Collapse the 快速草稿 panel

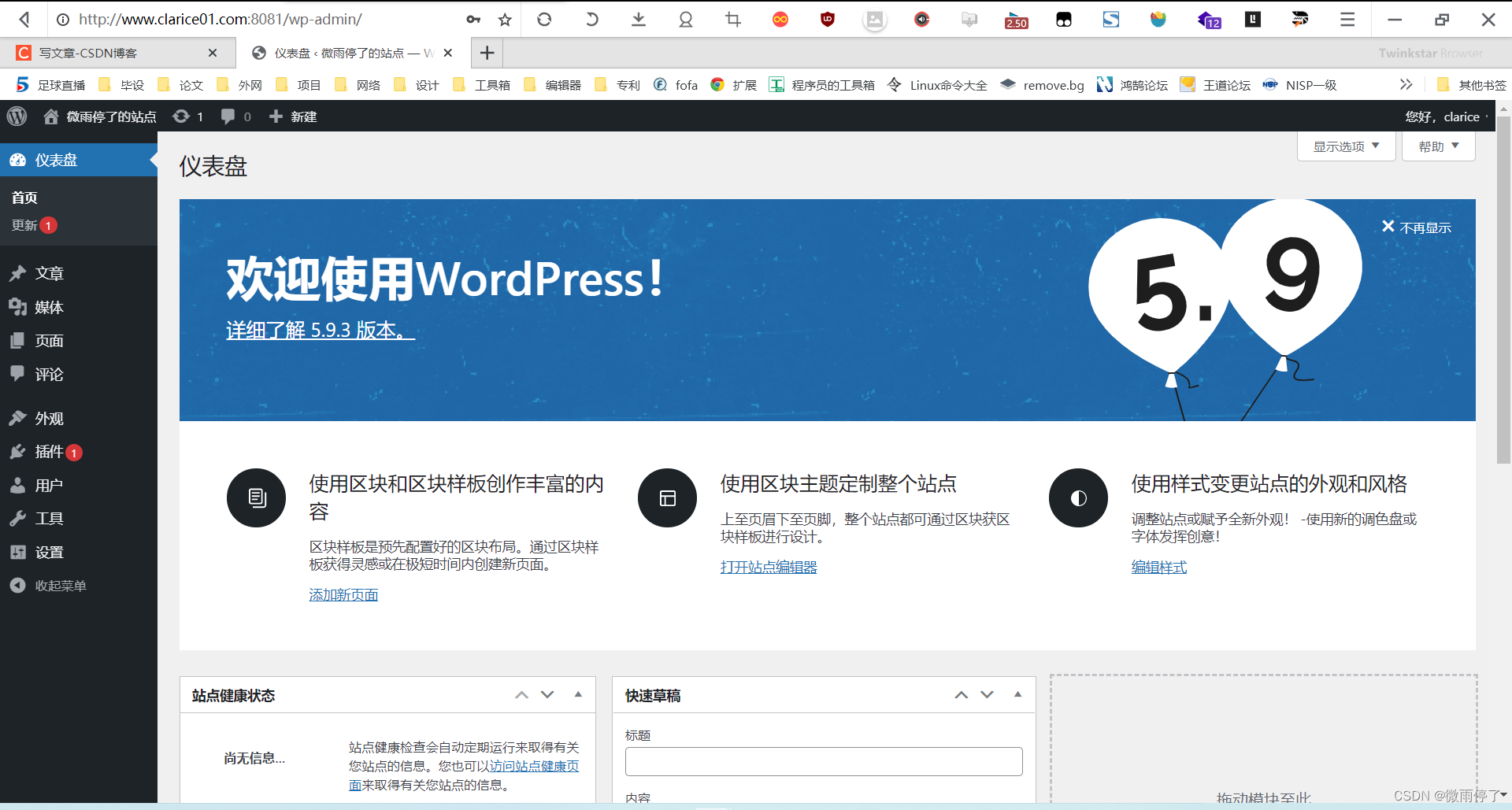[x=1017, y=695]
